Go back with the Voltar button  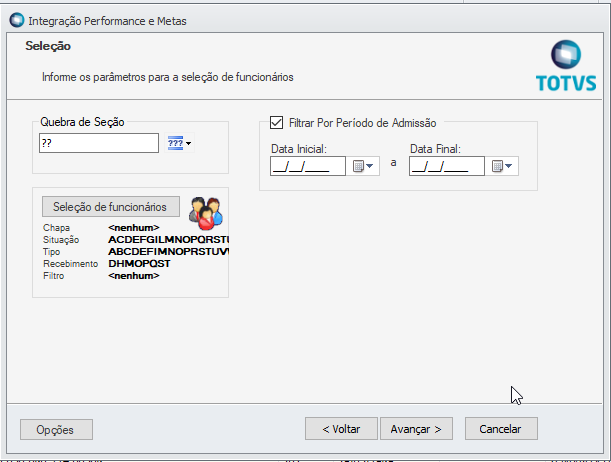pos(341,428)
